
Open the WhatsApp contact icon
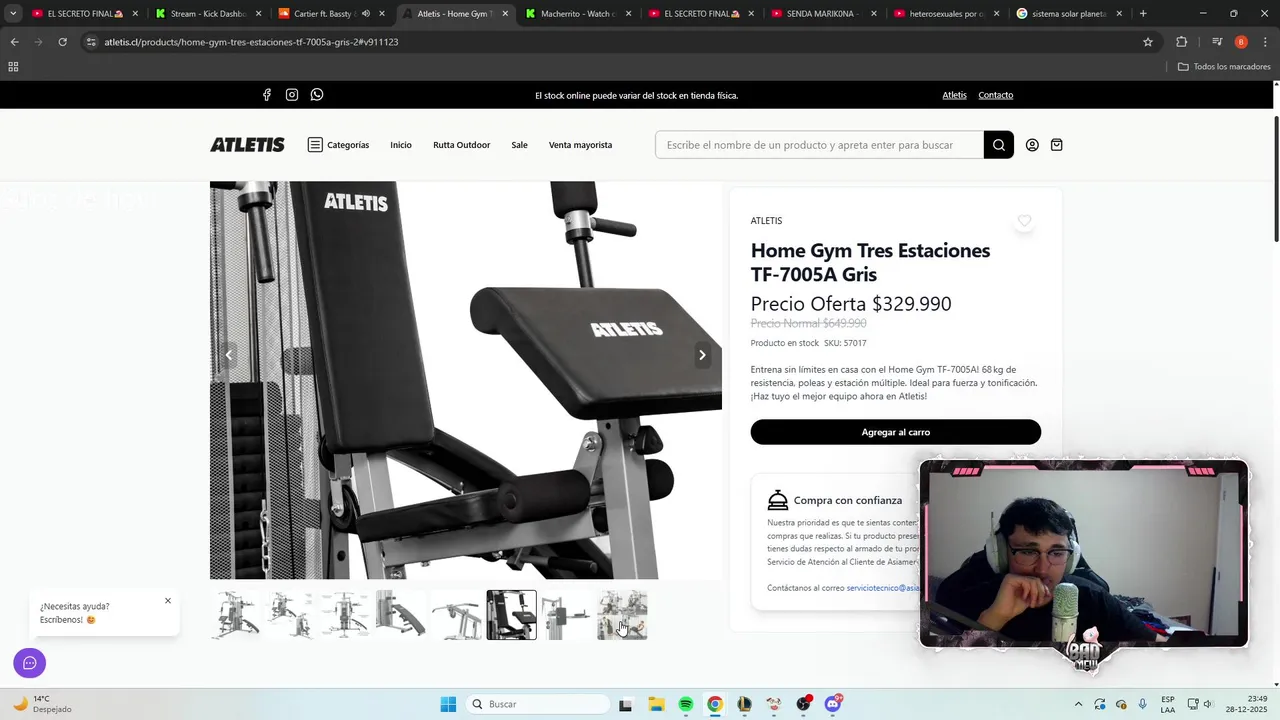pyautogui.click(x=317, y=95)
